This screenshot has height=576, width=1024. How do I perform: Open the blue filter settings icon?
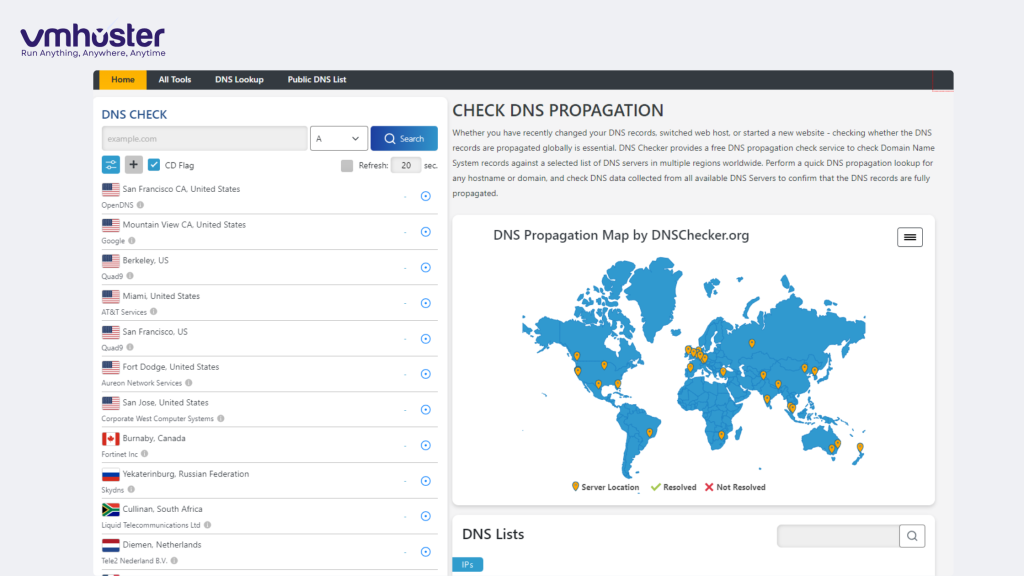(111, 165)
